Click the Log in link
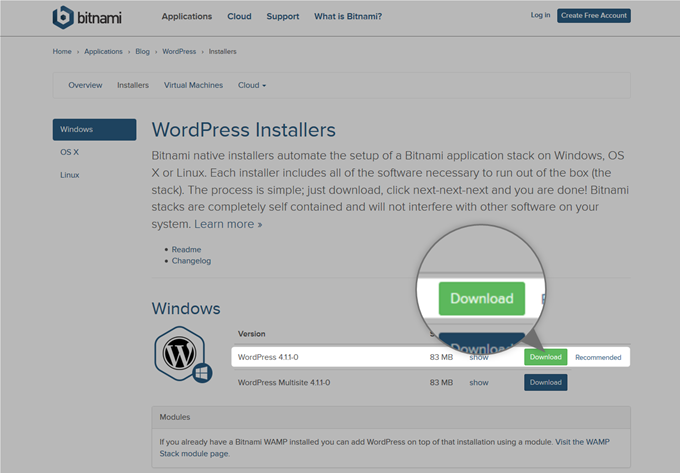Screen dimensions: 680x473 click(x=540, y=15)
